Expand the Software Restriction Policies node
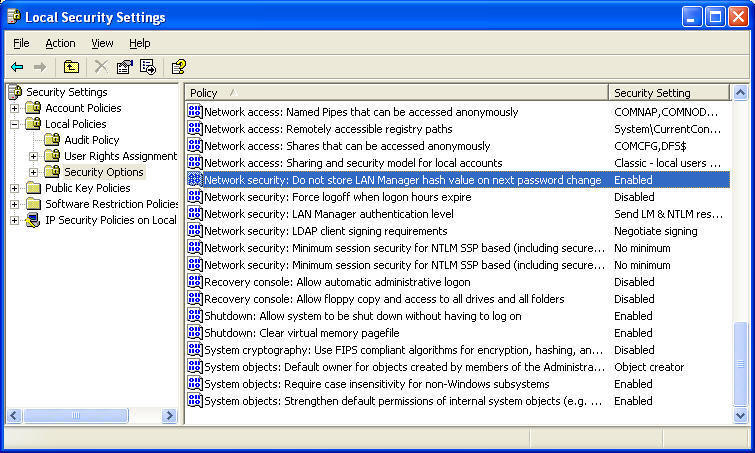755x453 pixels. point(14,204)
